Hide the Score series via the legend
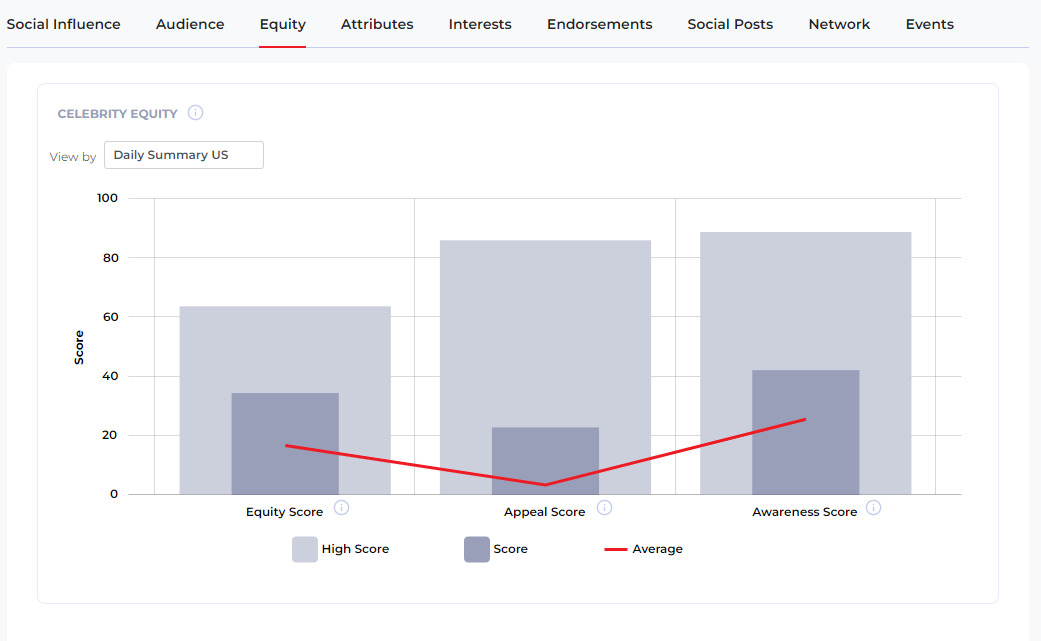 [x=512, y=548]
